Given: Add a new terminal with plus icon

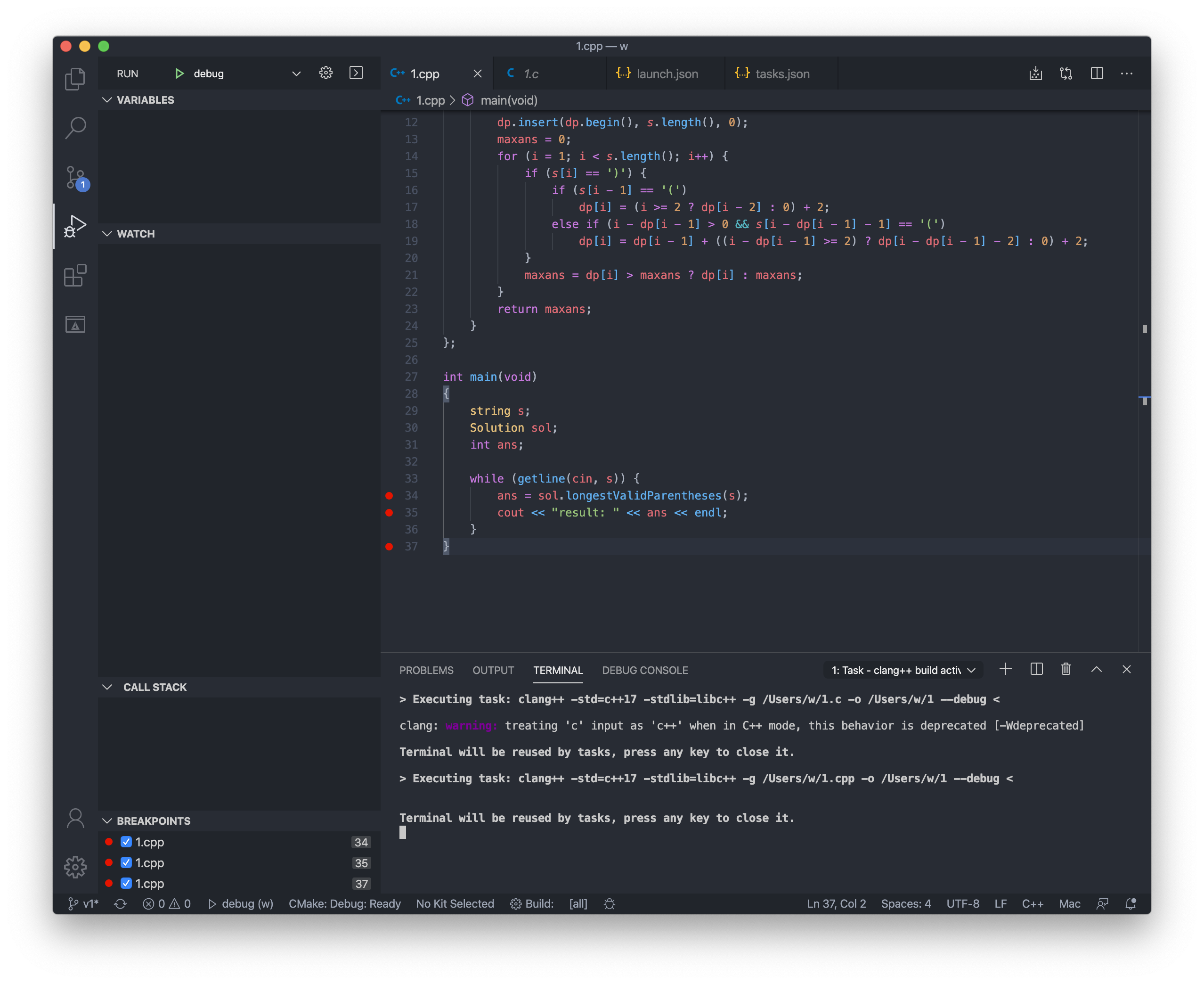Looking at the screenshot, I should 1005,669.
